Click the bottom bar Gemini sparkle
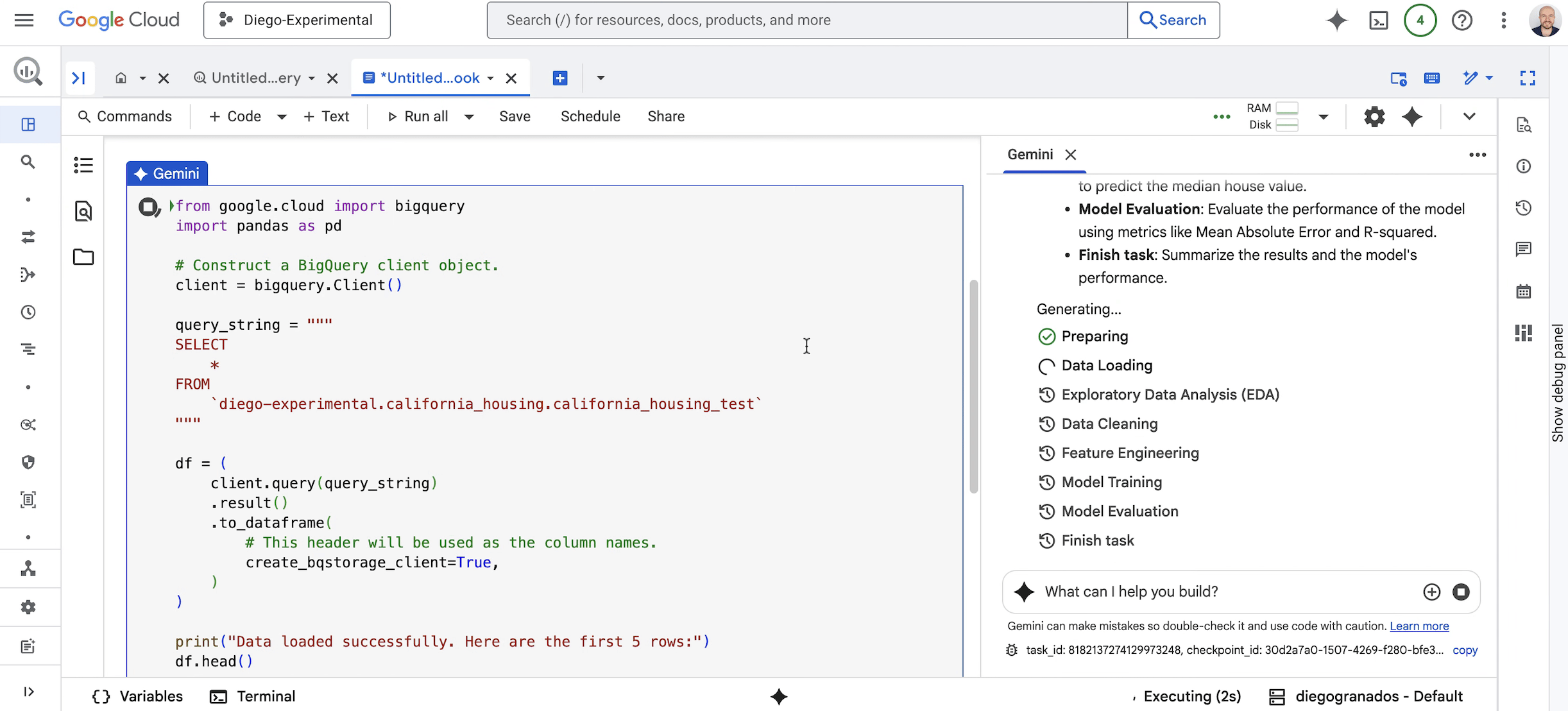 779,696
